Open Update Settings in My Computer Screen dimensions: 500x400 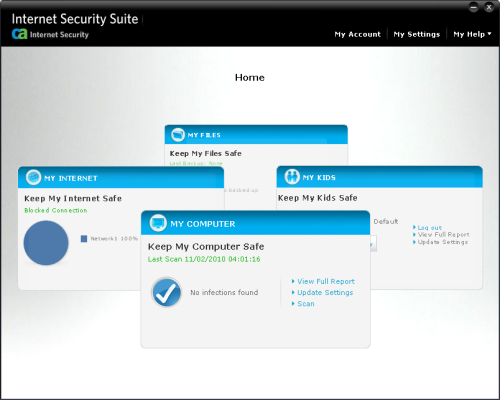pos(325,292)
